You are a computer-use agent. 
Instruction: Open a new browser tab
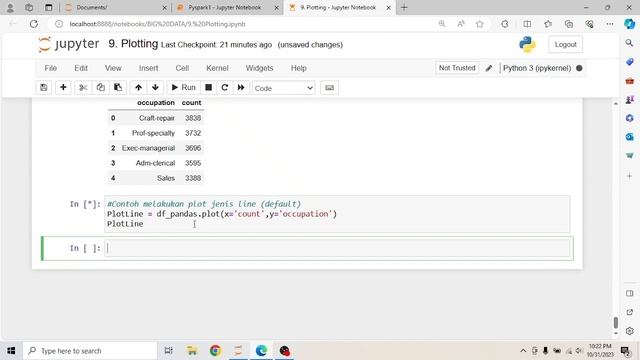[404, 8]
